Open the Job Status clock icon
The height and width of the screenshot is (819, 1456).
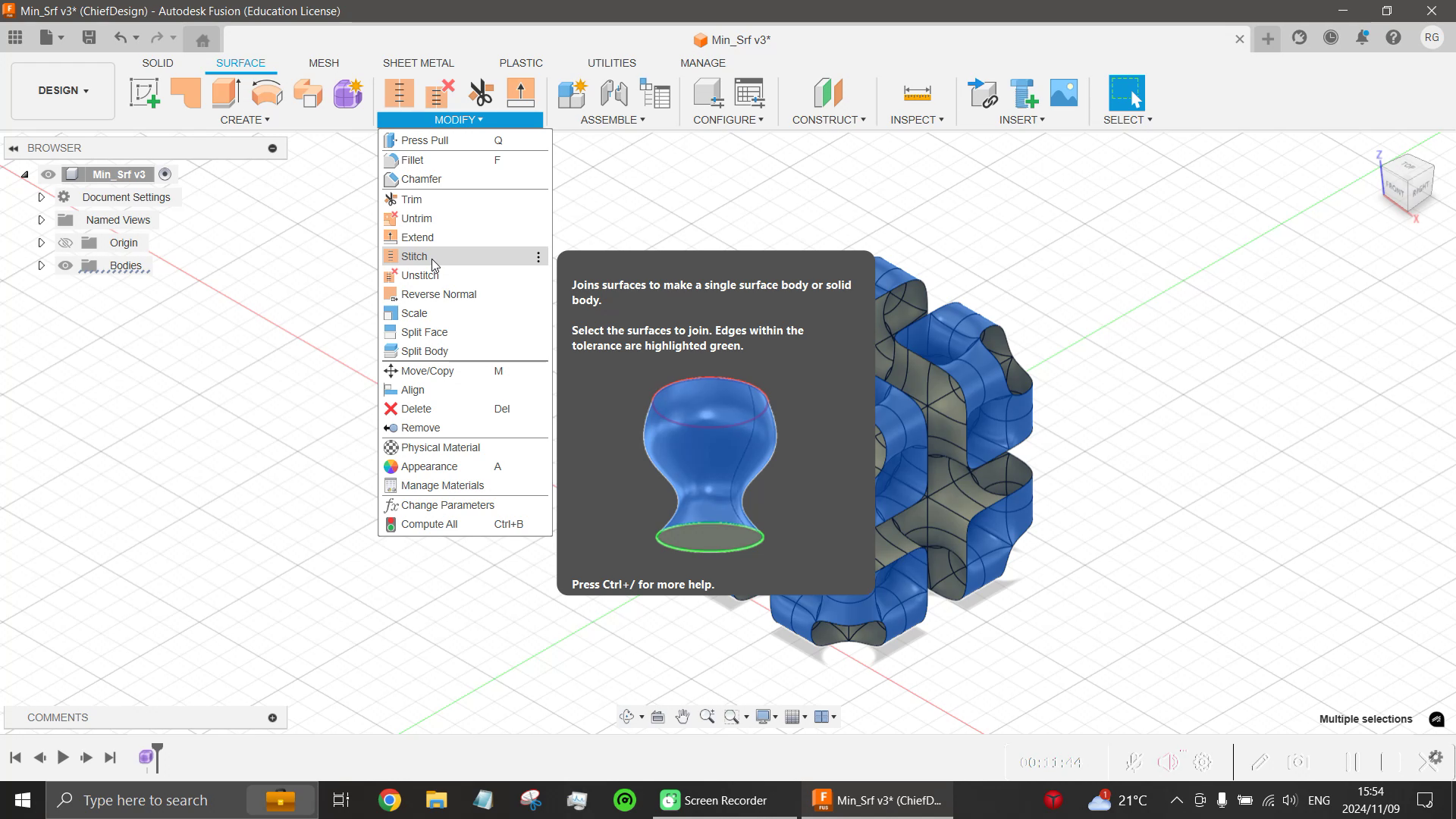[1331, 37]
